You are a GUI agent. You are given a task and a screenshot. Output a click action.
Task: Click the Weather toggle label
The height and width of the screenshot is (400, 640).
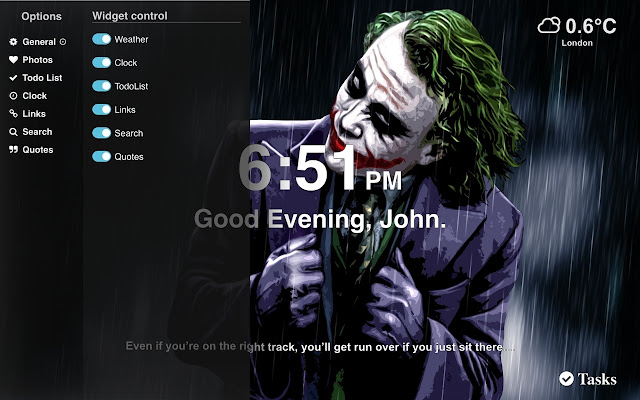click(x=131, y=40)
